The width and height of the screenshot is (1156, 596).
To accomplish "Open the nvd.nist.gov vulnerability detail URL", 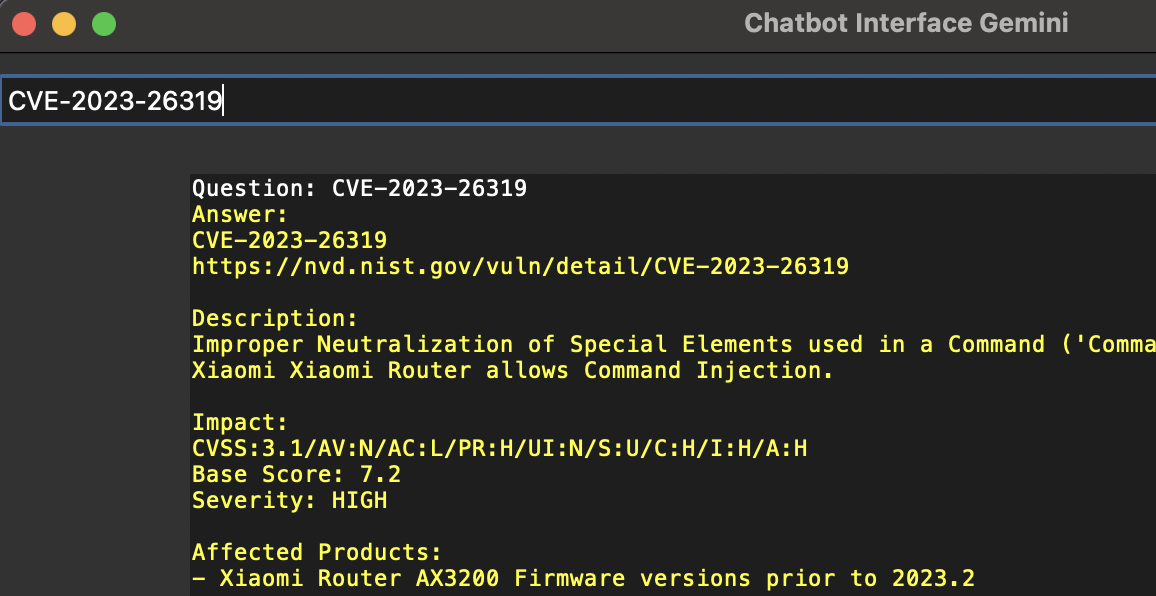I will point(520,266).
